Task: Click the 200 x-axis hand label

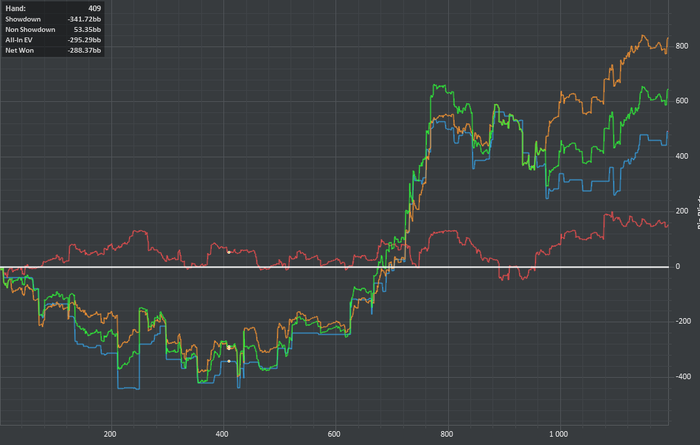Action: (x=110, y=434)
